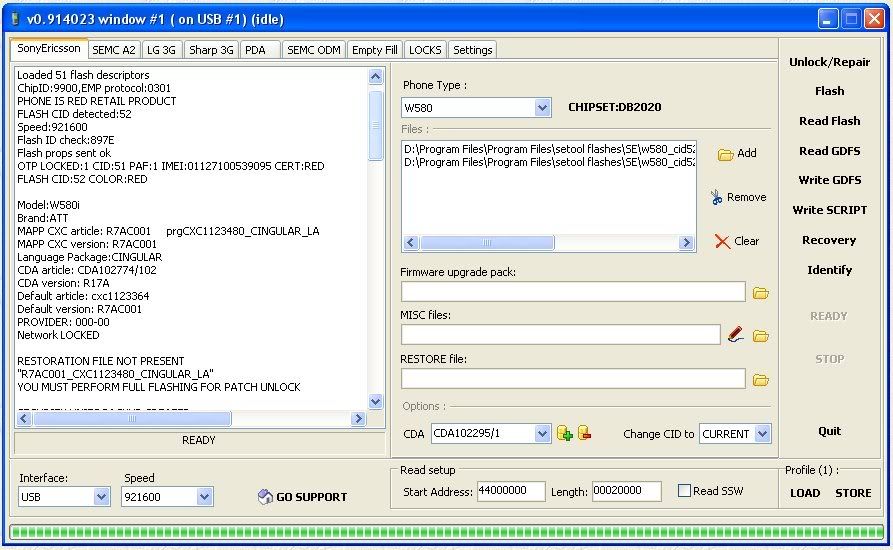The image size is (893, 550).
Task: Click the 'Model:W580i' log line
Action: pyautogui.click(x=48, y=205)
